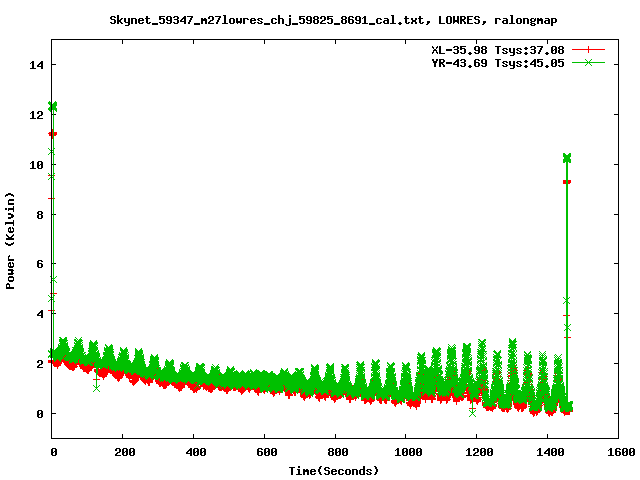The image size is (640, 480).
Task: Click the red marker near 11.2 Kelvin
Action: (53, 134)
